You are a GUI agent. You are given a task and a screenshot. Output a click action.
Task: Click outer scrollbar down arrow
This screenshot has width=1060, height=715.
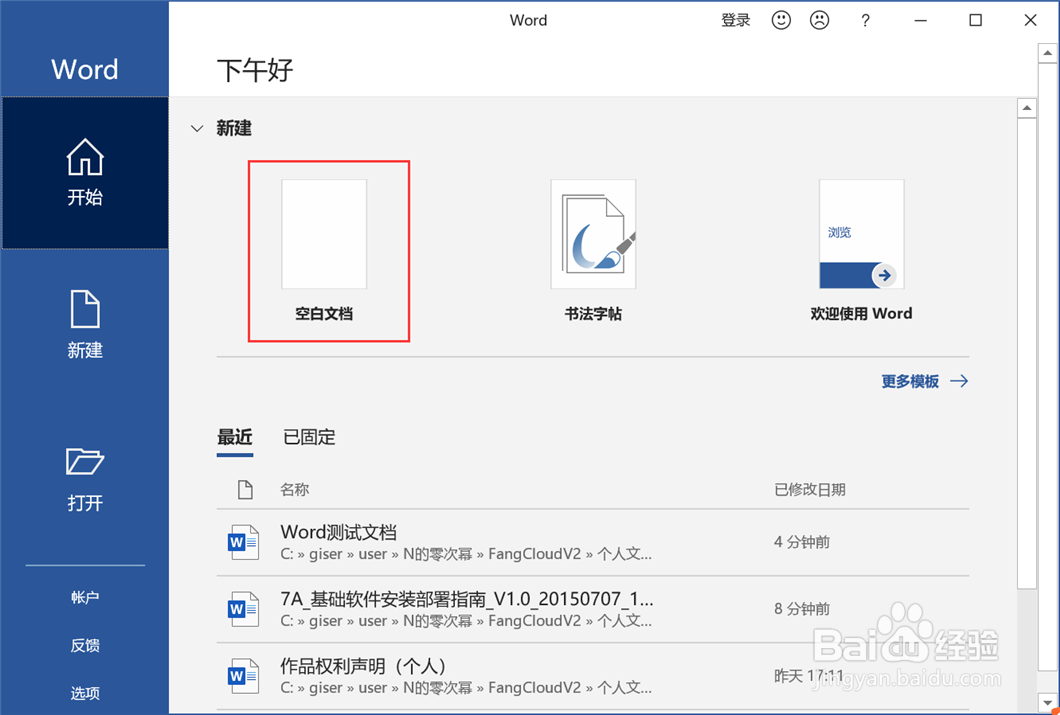pyautogui.click(x=1049, y=704)
